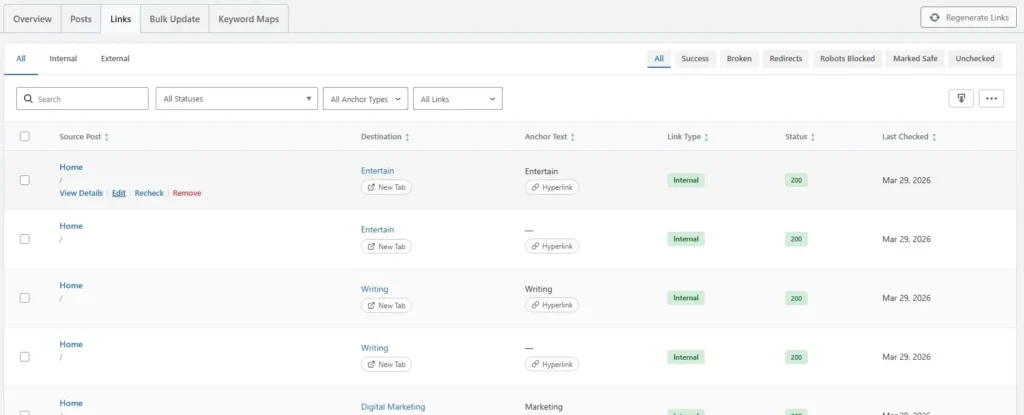Select the checkbox for Writing row
This screenshot has height=415, width=1024.
pos(25,298)
